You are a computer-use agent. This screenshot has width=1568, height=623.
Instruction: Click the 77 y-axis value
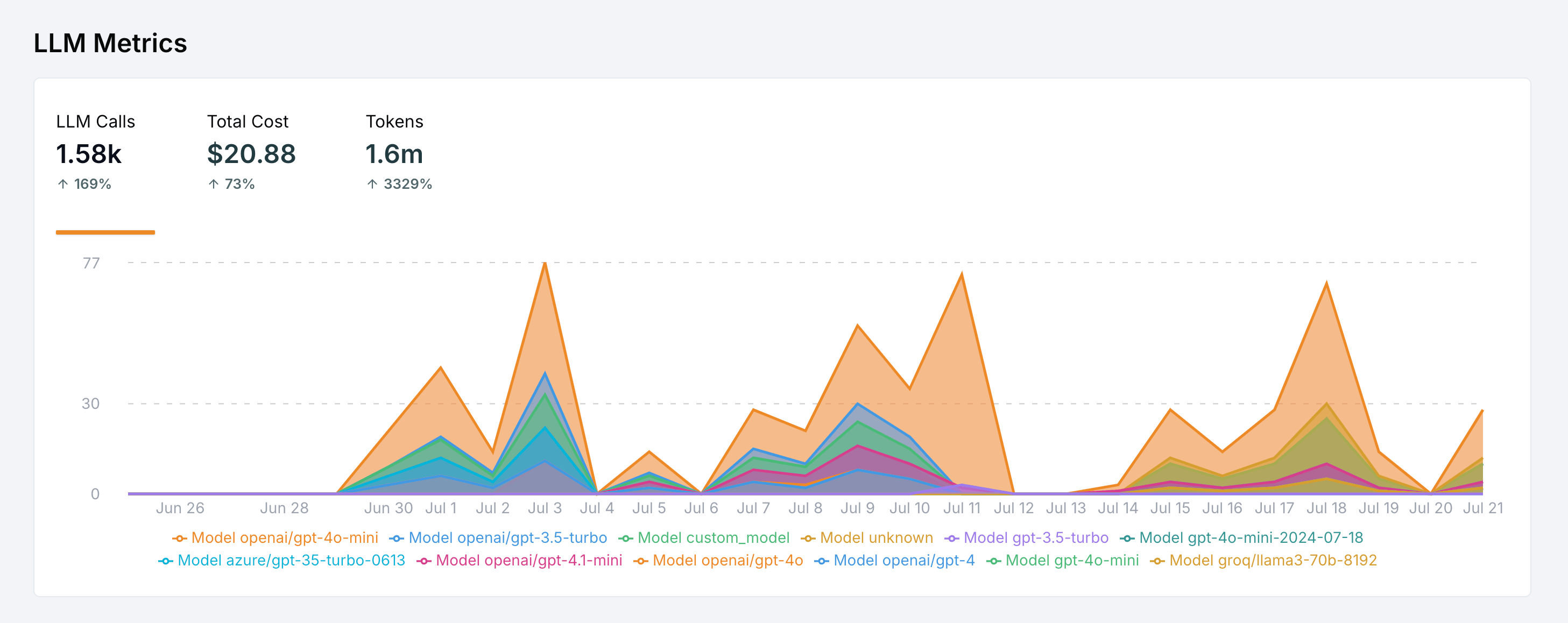coord(91,264)
